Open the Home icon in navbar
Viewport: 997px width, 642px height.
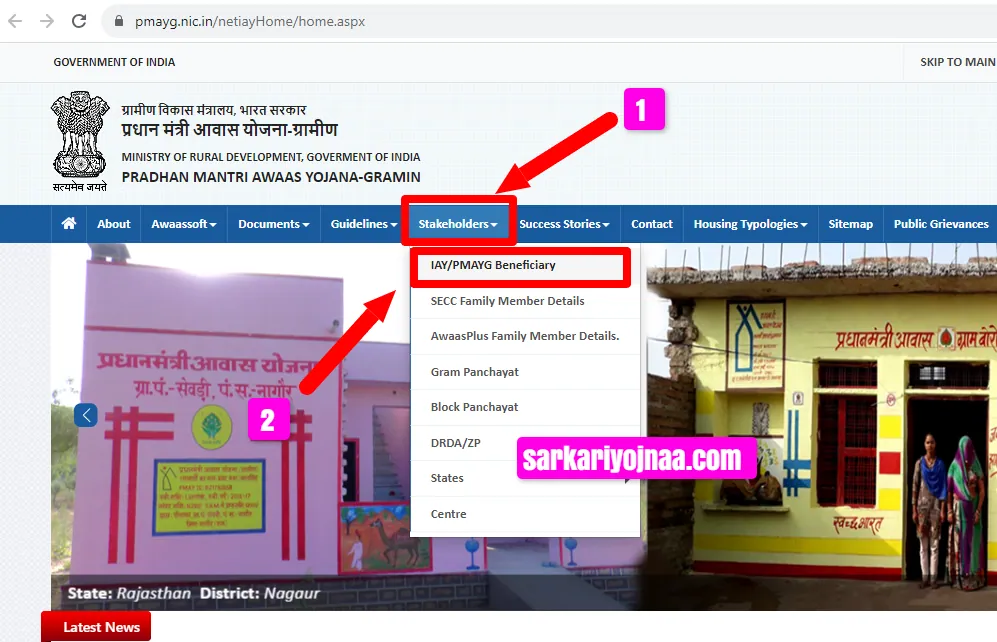point(69,223)
